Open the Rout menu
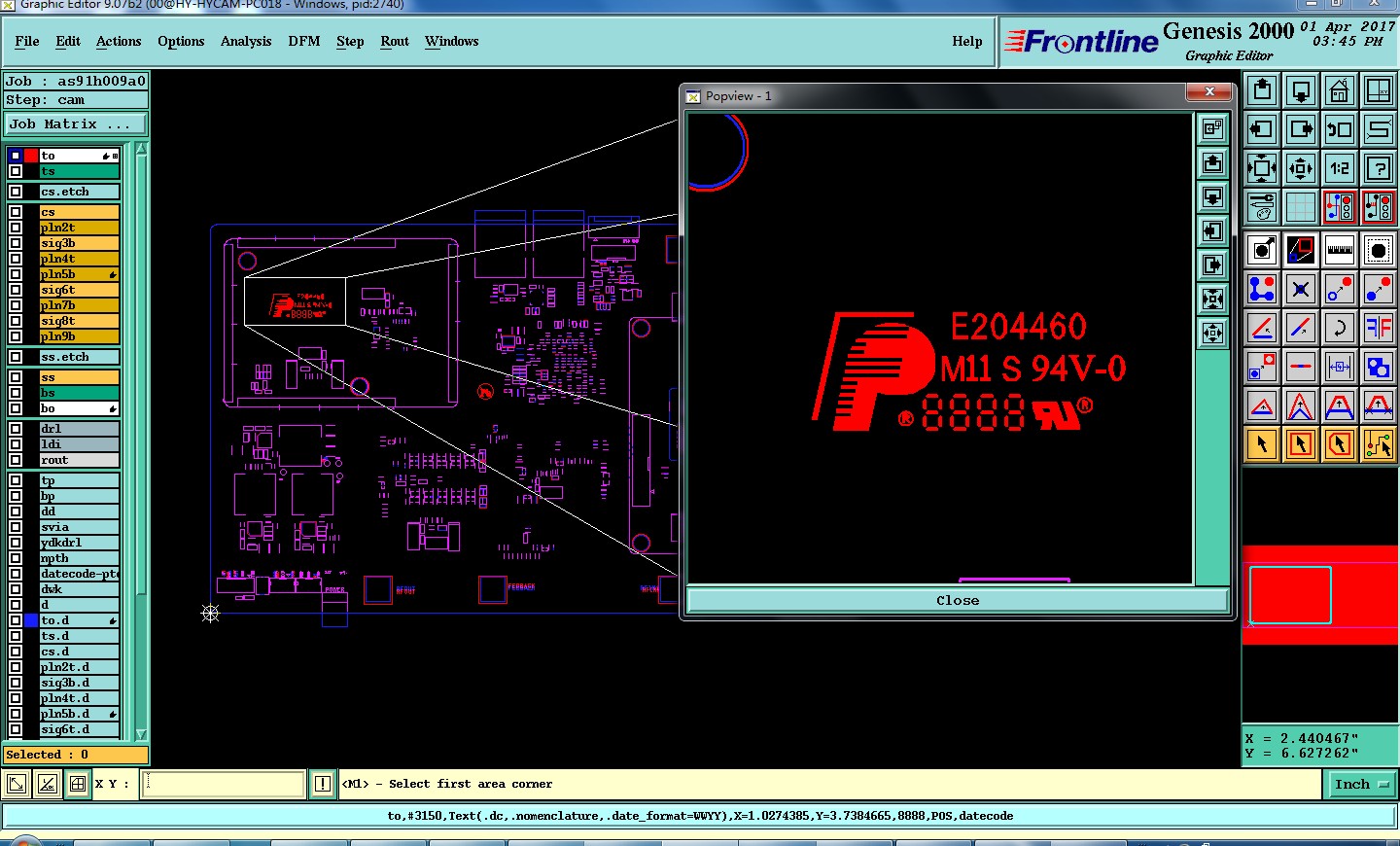Screen dimensions: 1400x846 coord(395,41)
